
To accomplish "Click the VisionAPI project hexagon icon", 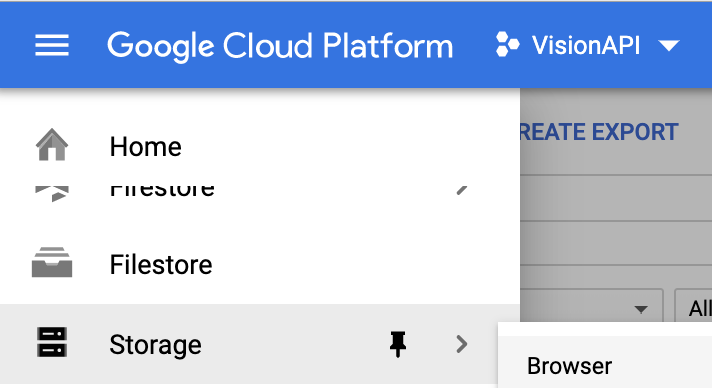I will coord(507,45).
